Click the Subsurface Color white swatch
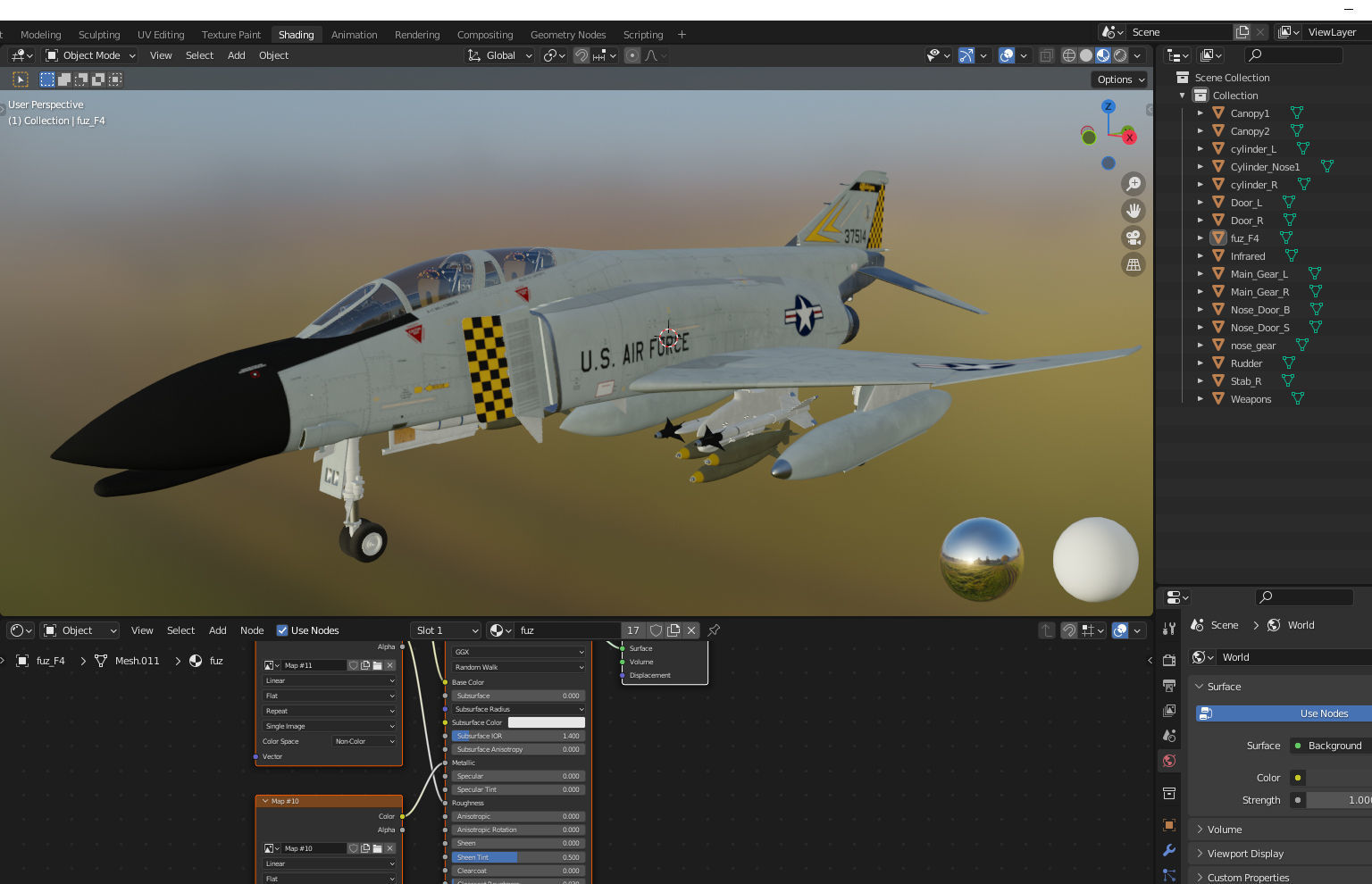Viewport: 1372px width, 884px height. point(547,722)
